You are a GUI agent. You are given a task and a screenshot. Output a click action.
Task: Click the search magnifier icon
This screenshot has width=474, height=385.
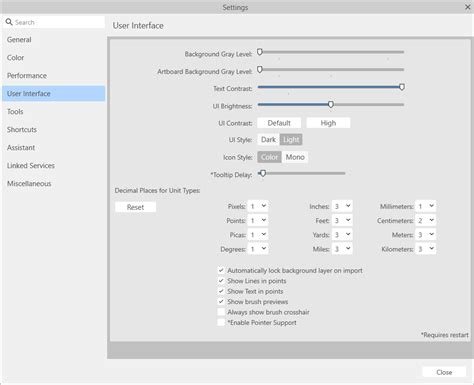[x=9, y=22]
